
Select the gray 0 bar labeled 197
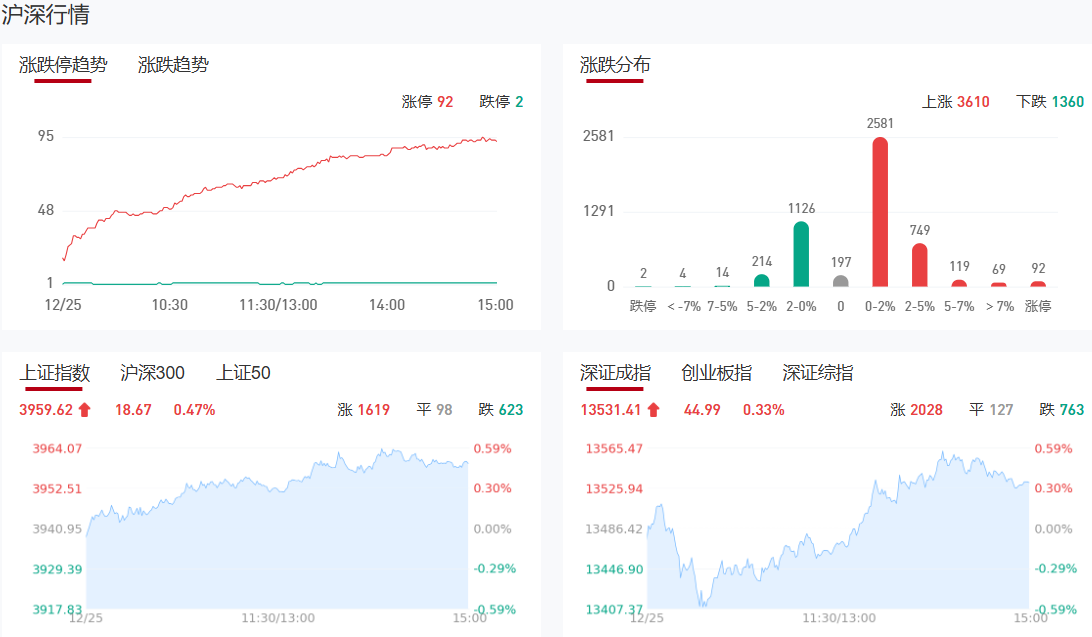tap(841, 281)
